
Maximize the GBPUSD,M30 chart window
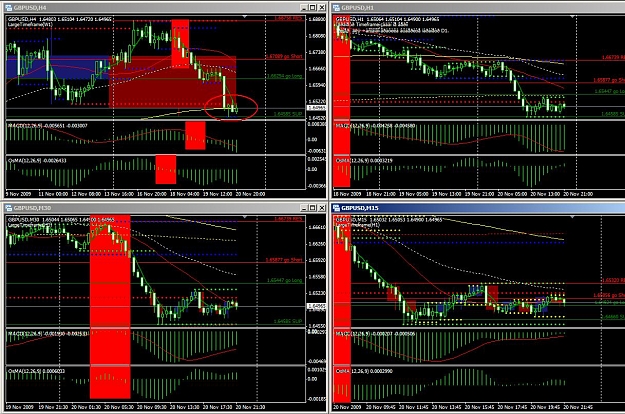(x=312, y=208)
